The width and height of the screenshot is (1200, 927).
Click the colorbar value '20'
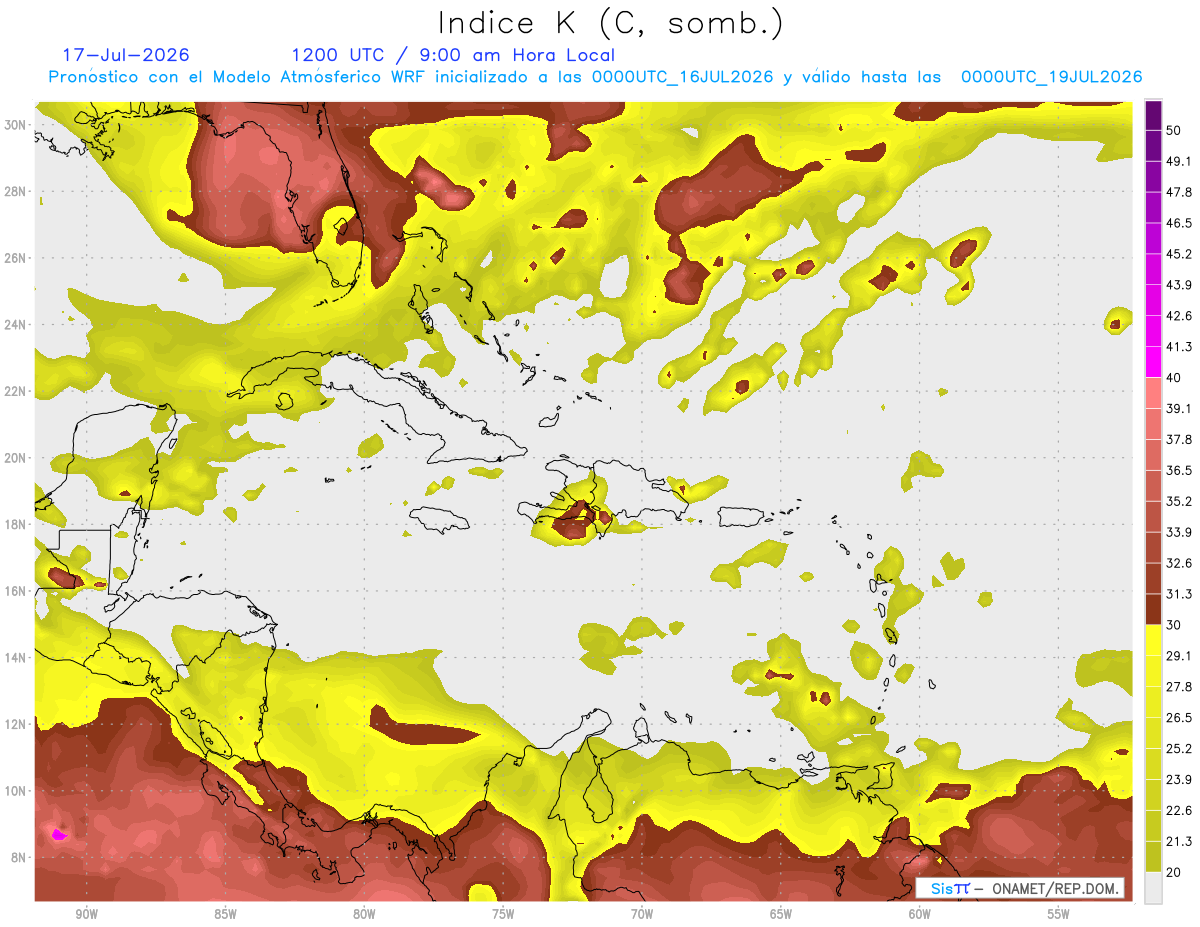tap(1174, 873)
